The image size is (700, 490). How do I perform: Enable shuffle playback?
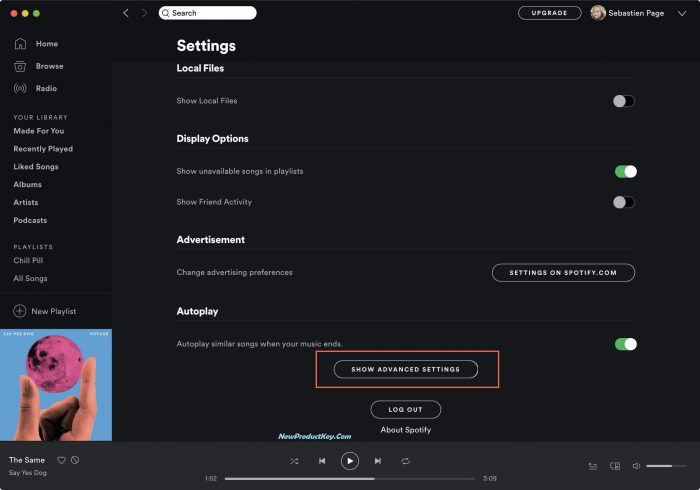click(x=294, y=461)
